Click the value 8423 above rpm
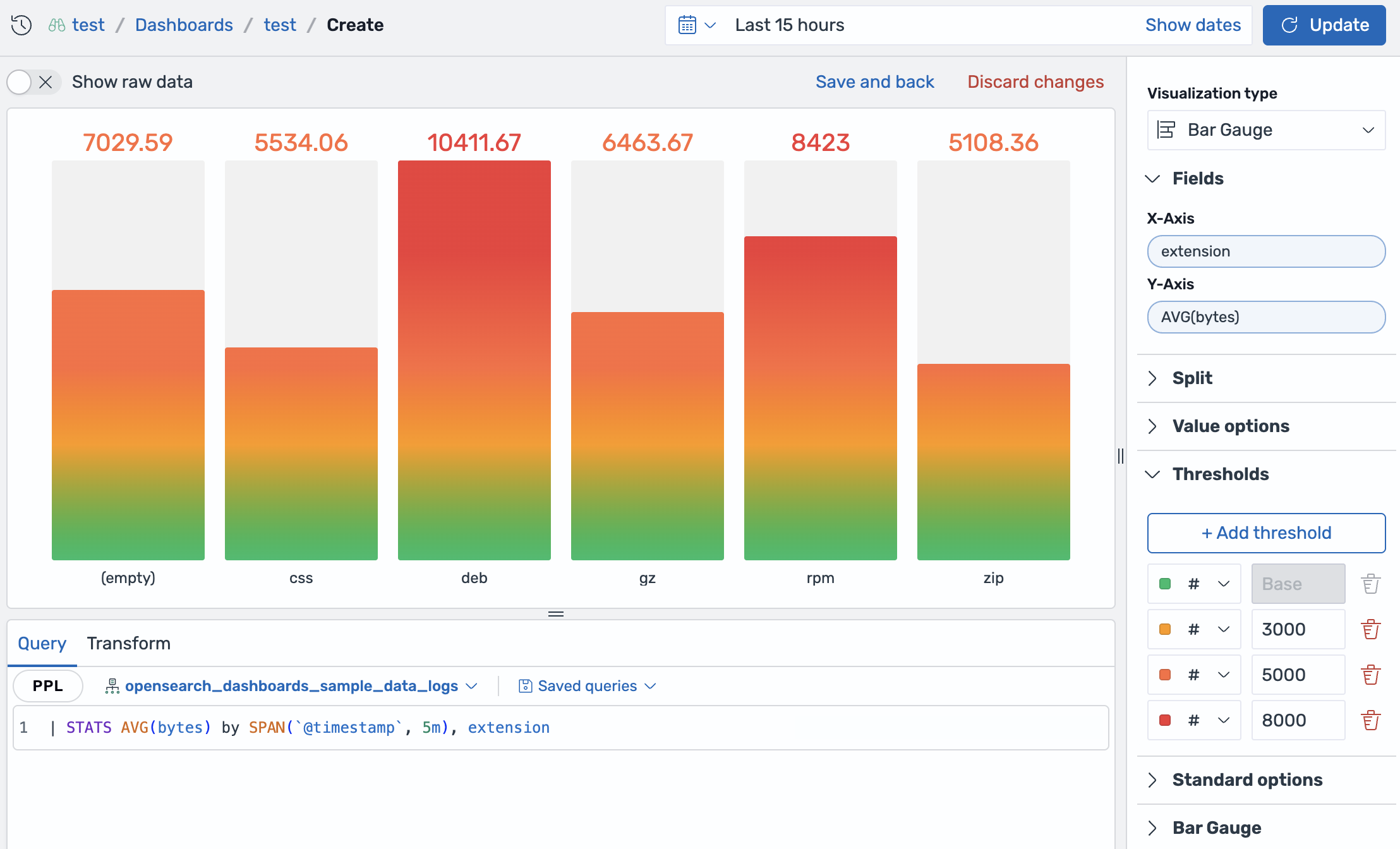This screenshot has width=1400, height=849. [821, 143]
